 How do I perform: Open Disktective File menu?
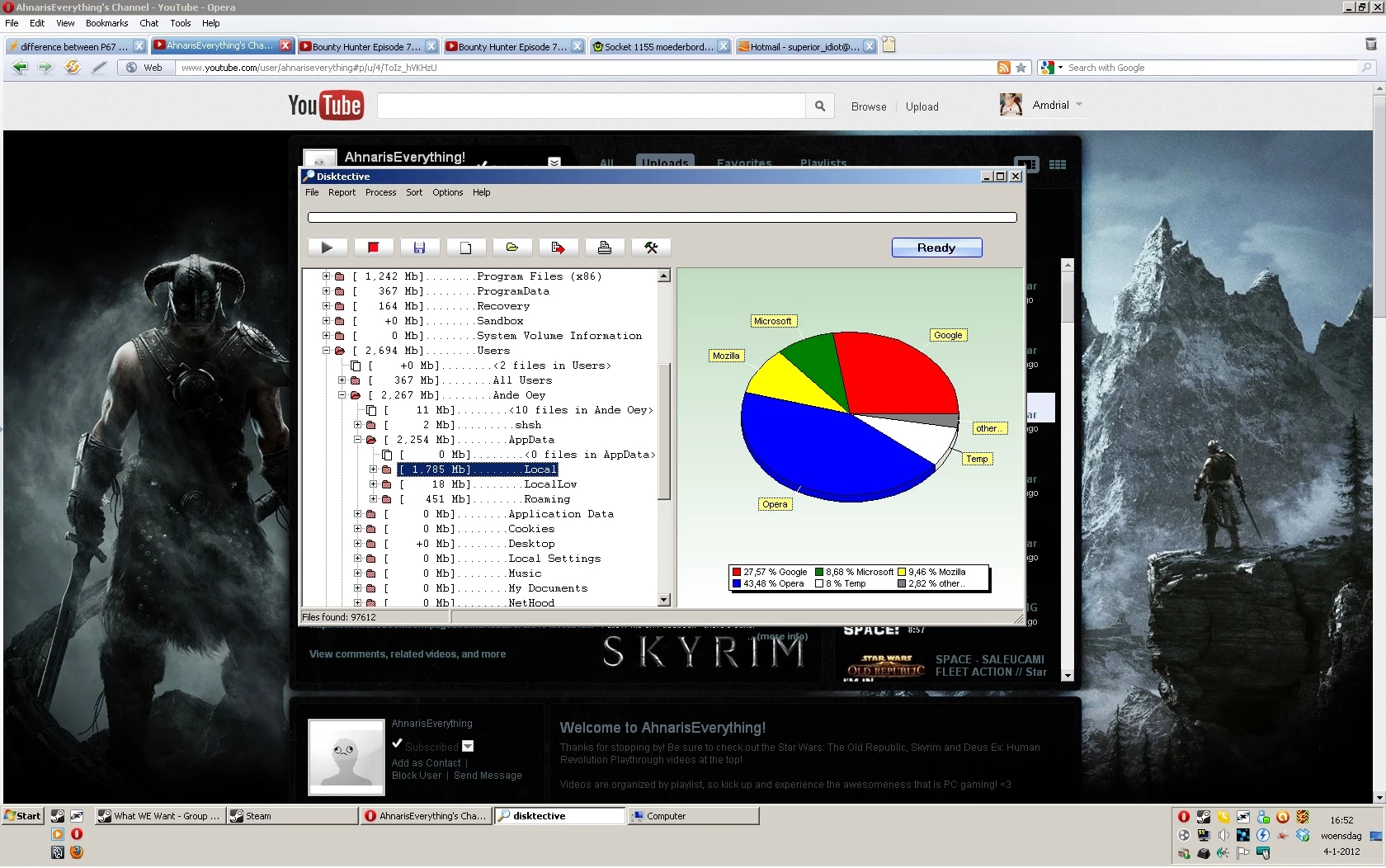pos(312,192)
